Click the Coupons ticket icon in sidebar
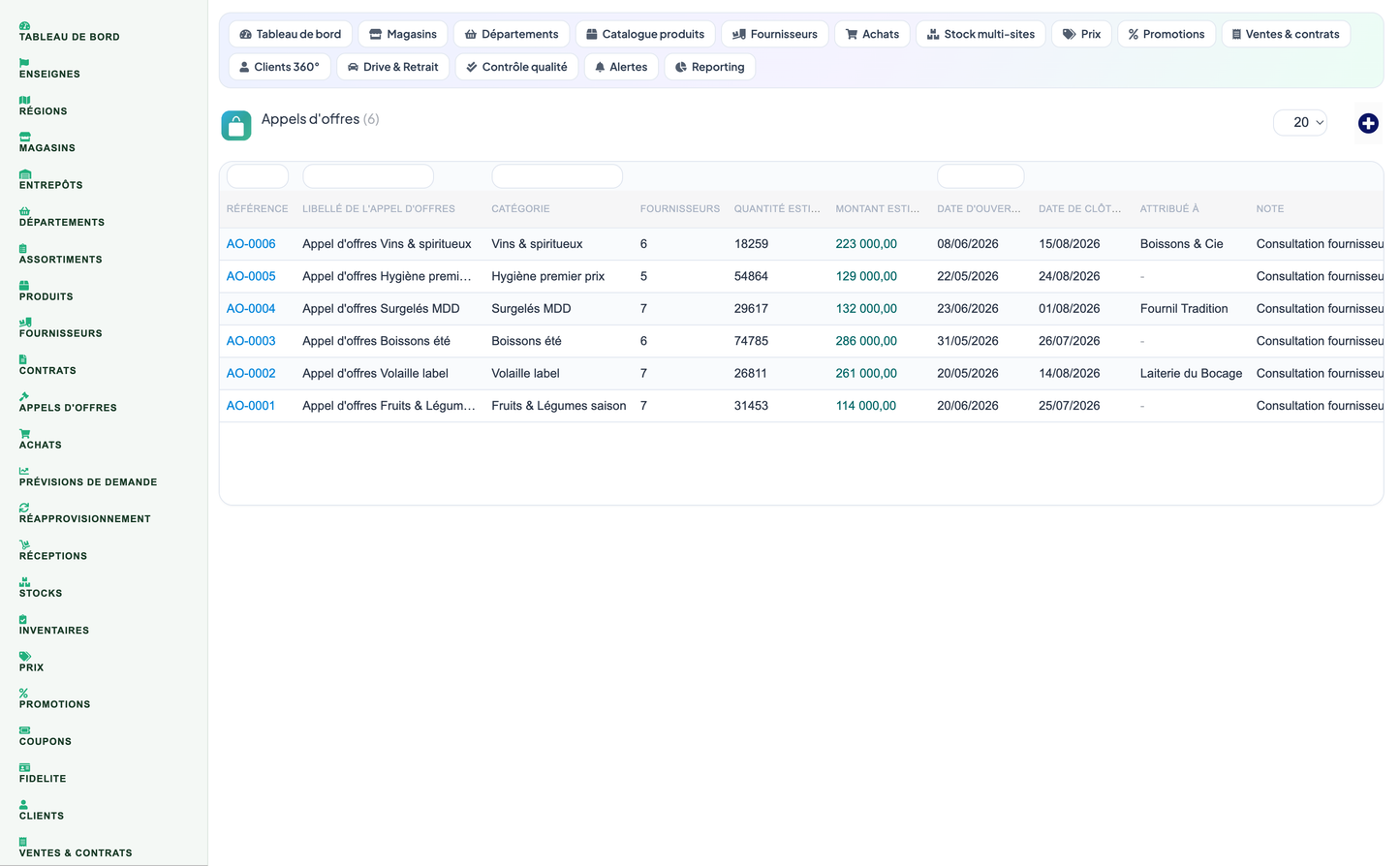Image resolution: width=1400 pixels, height=866 pixels. click(24, 730)
